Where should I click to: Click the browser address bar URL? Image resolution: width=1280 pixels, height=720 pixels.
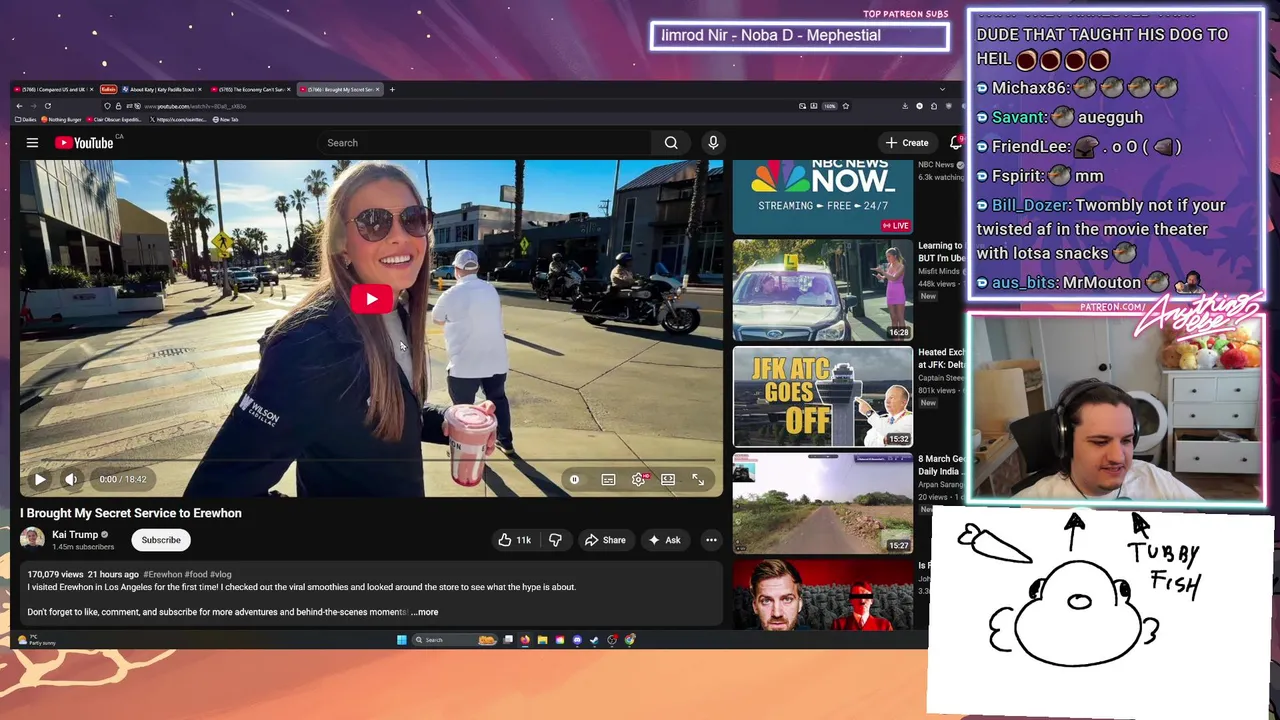point(195,106)
